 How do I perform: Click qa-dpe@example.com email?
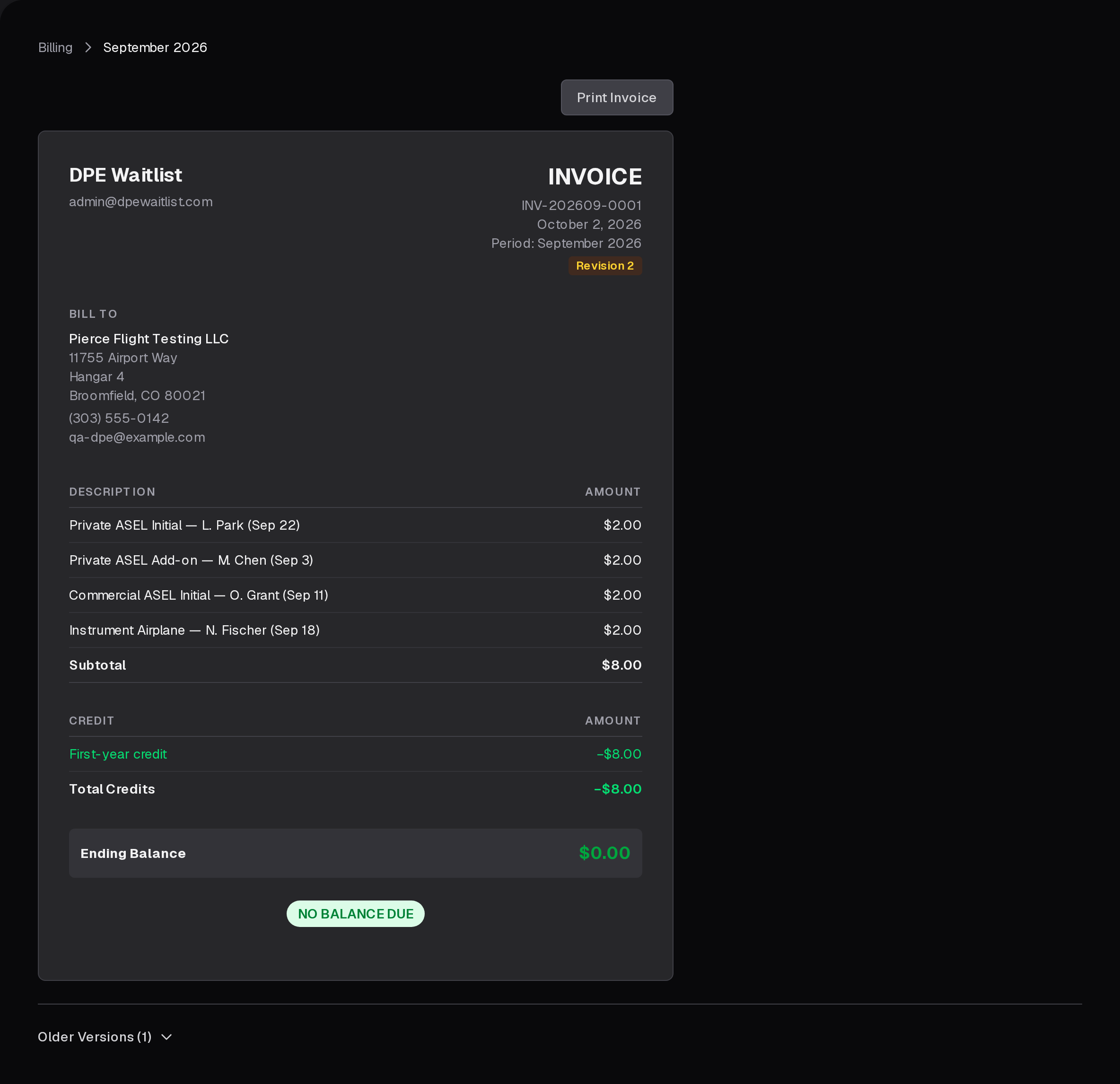137,437
